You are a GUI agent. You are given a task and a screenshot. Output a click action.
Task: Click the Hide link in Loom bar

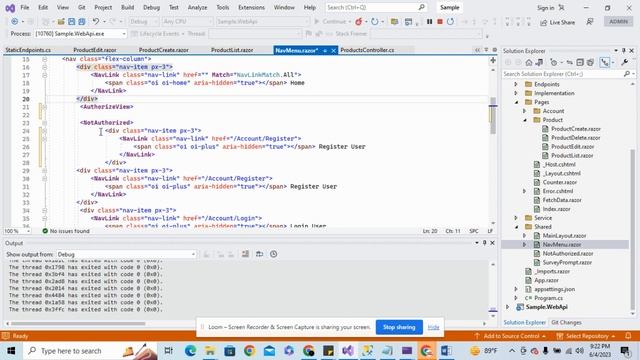433,327
